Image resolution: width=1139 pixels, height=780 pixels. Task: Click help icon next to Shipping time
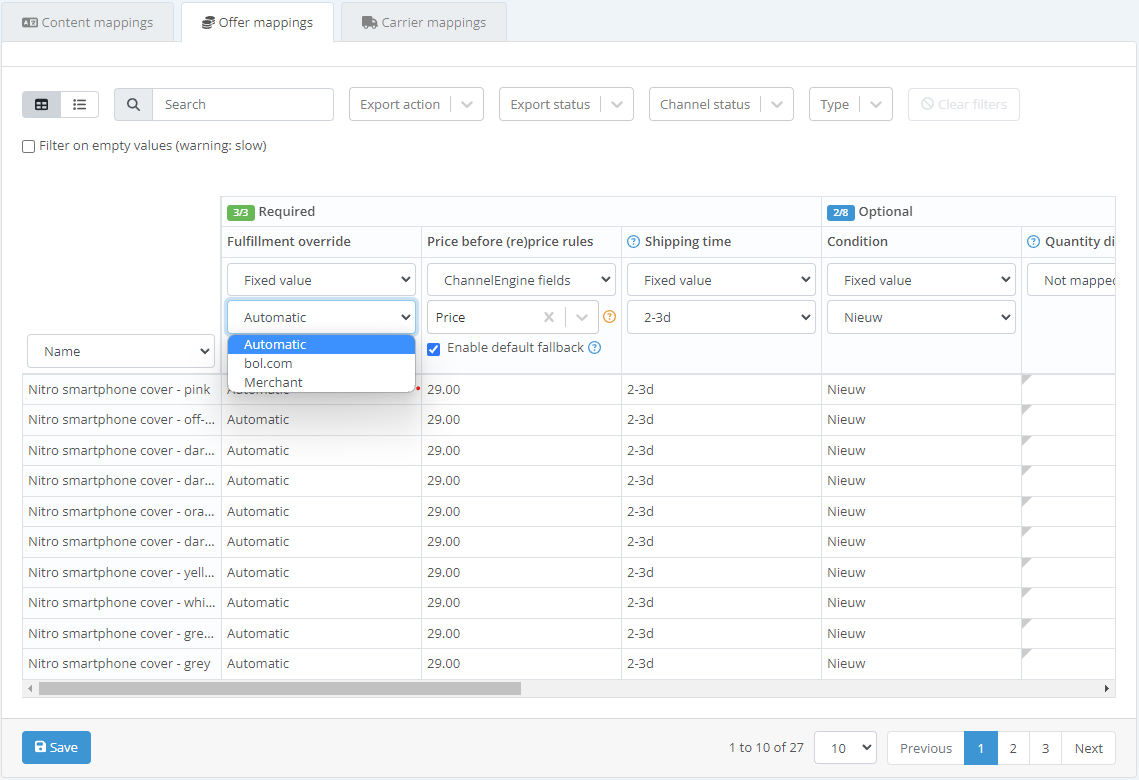pos(633,241)
